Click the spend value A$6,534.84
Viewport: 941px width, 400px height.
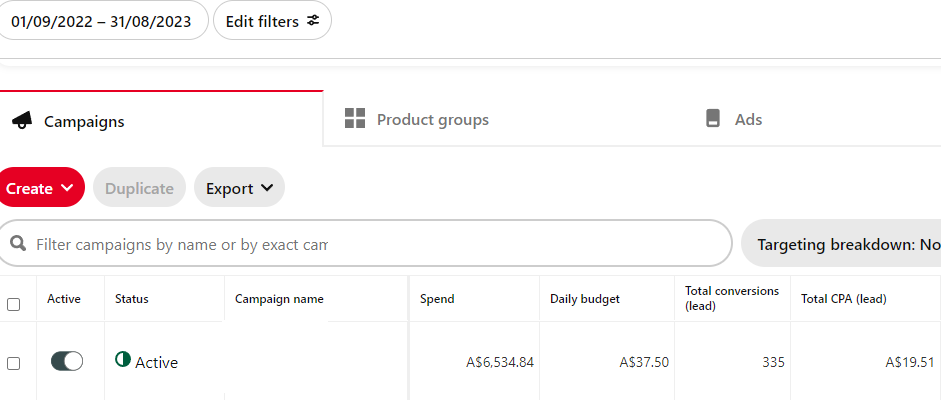(500, 362)
